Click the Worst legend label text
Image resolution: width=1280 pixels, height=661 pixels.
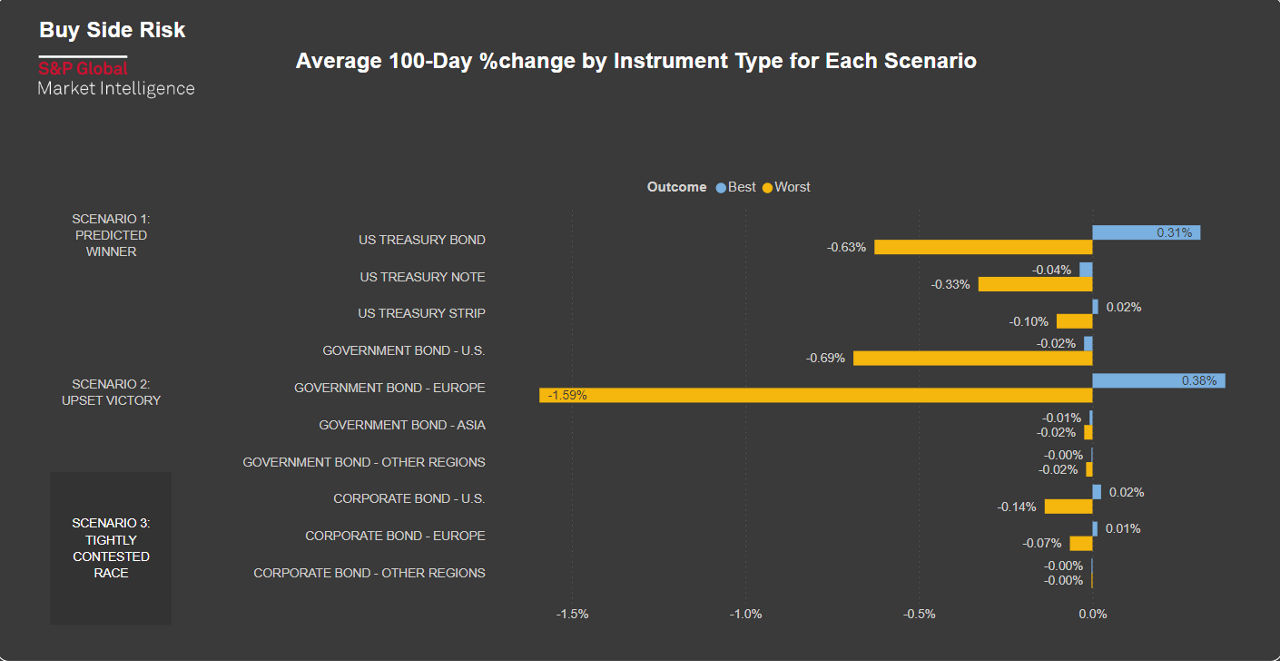(x=792, y=187)
